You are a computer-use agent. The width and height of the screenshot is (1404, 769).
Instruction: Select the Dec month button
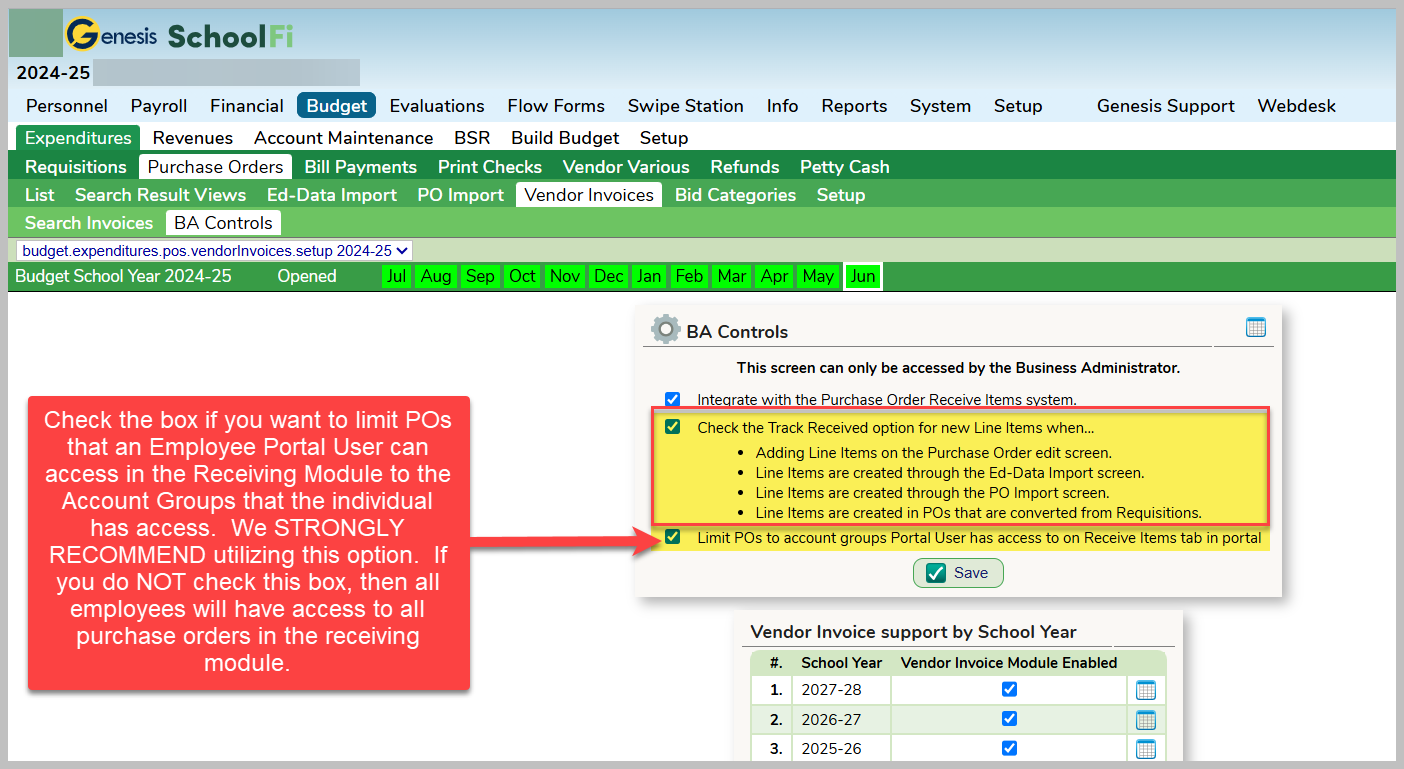click(x=609, y=276)
